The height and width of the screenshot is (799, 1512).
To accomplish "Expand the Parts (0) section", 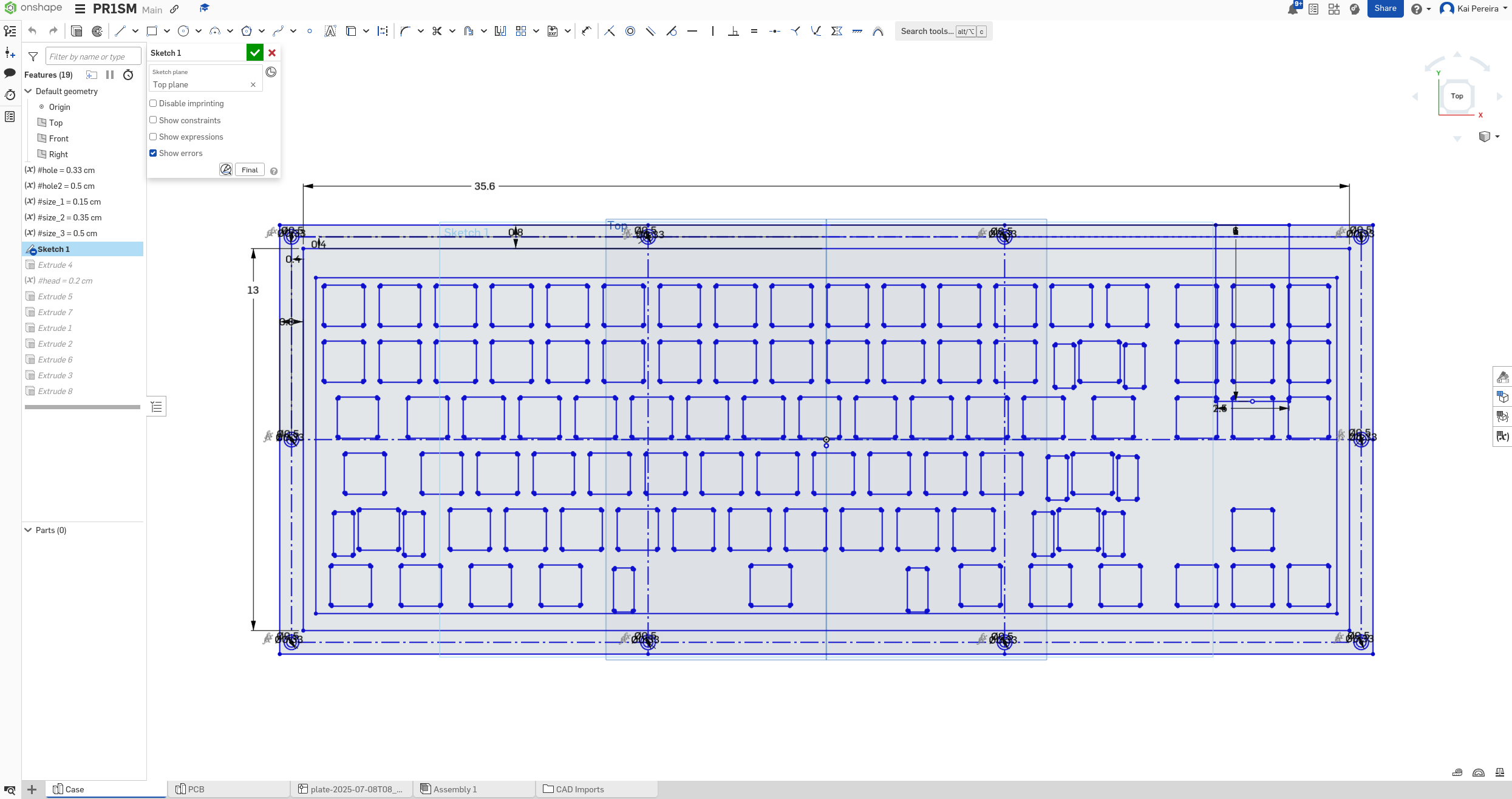I will click(x=28, y=529).
